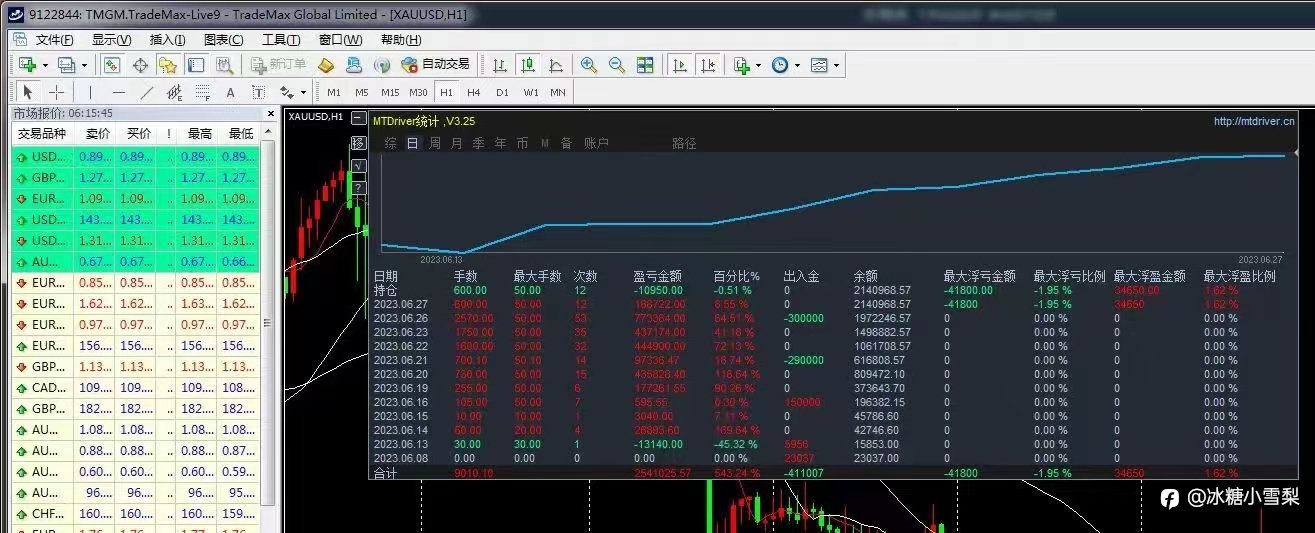
Task: Select the text label T tool
Action: 258,92
